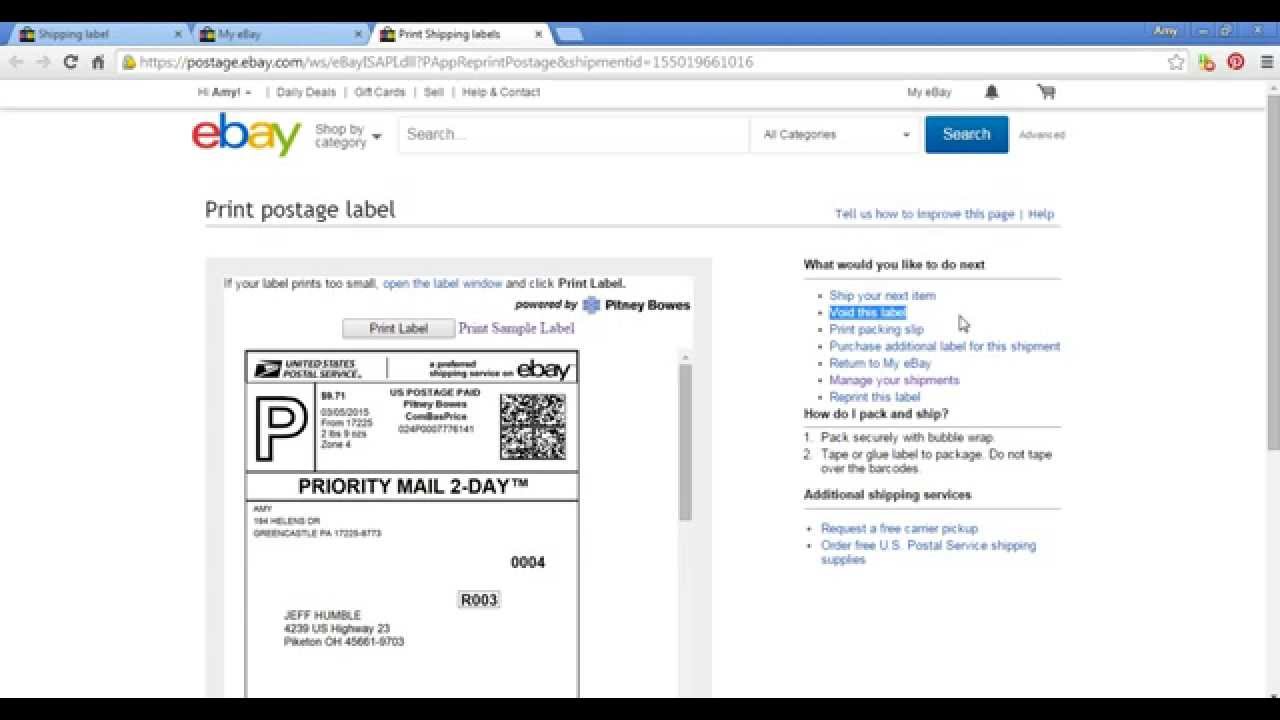Click the browser back arrow

coord(16,62)
